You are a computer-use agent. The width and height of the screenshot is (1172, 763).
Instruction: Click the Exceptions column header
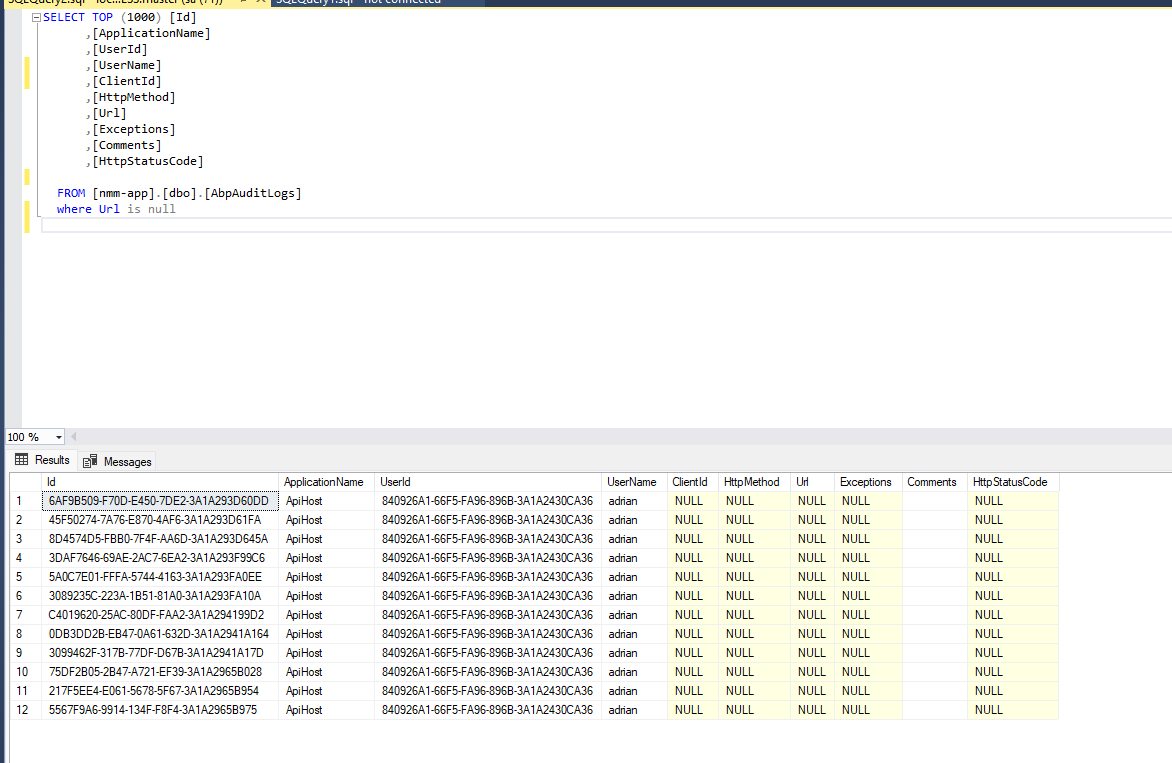(x=866, y=482)
